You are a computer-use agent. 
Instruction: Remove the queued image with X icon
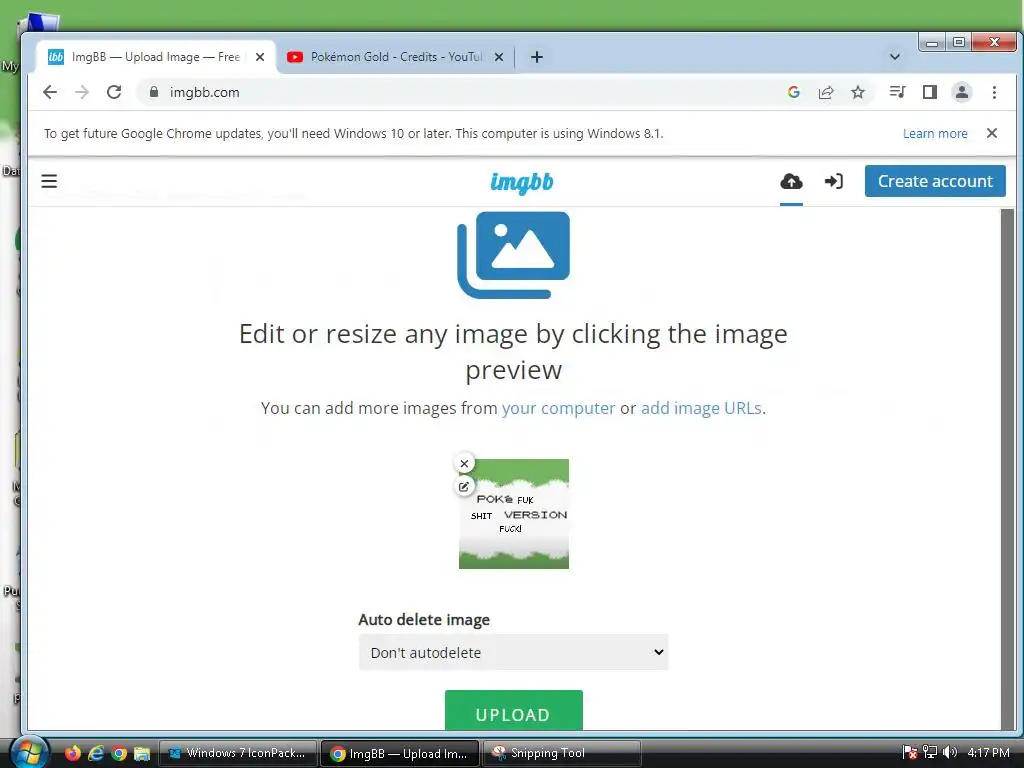(464, 464)
